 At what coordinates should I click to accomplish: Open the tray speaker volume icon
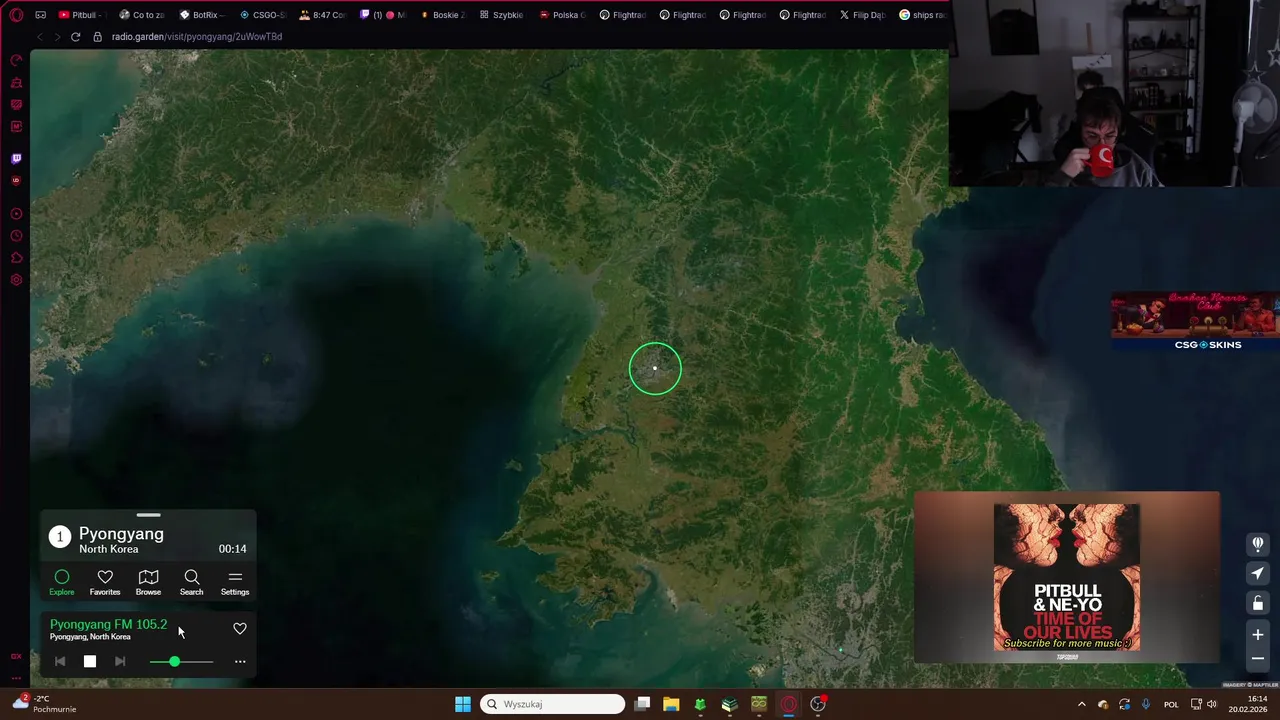click(1212, 704)
